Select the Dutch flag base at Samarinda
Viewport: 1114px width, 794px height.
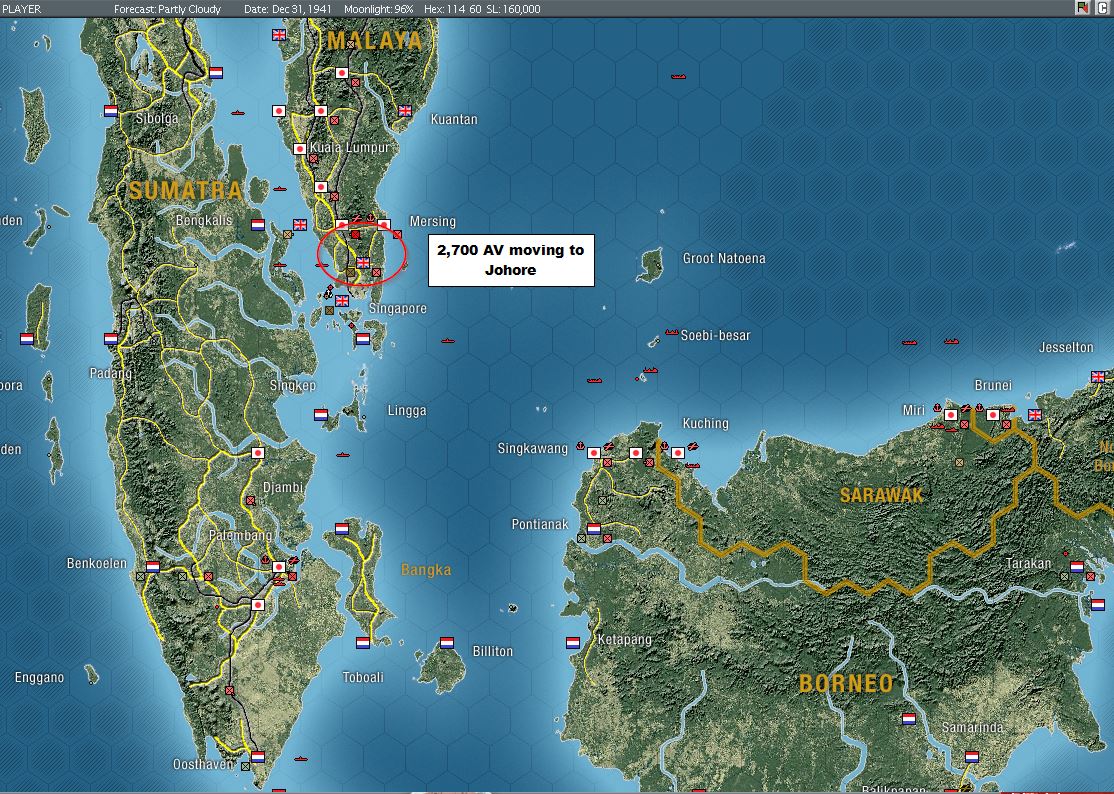point(972,757)
